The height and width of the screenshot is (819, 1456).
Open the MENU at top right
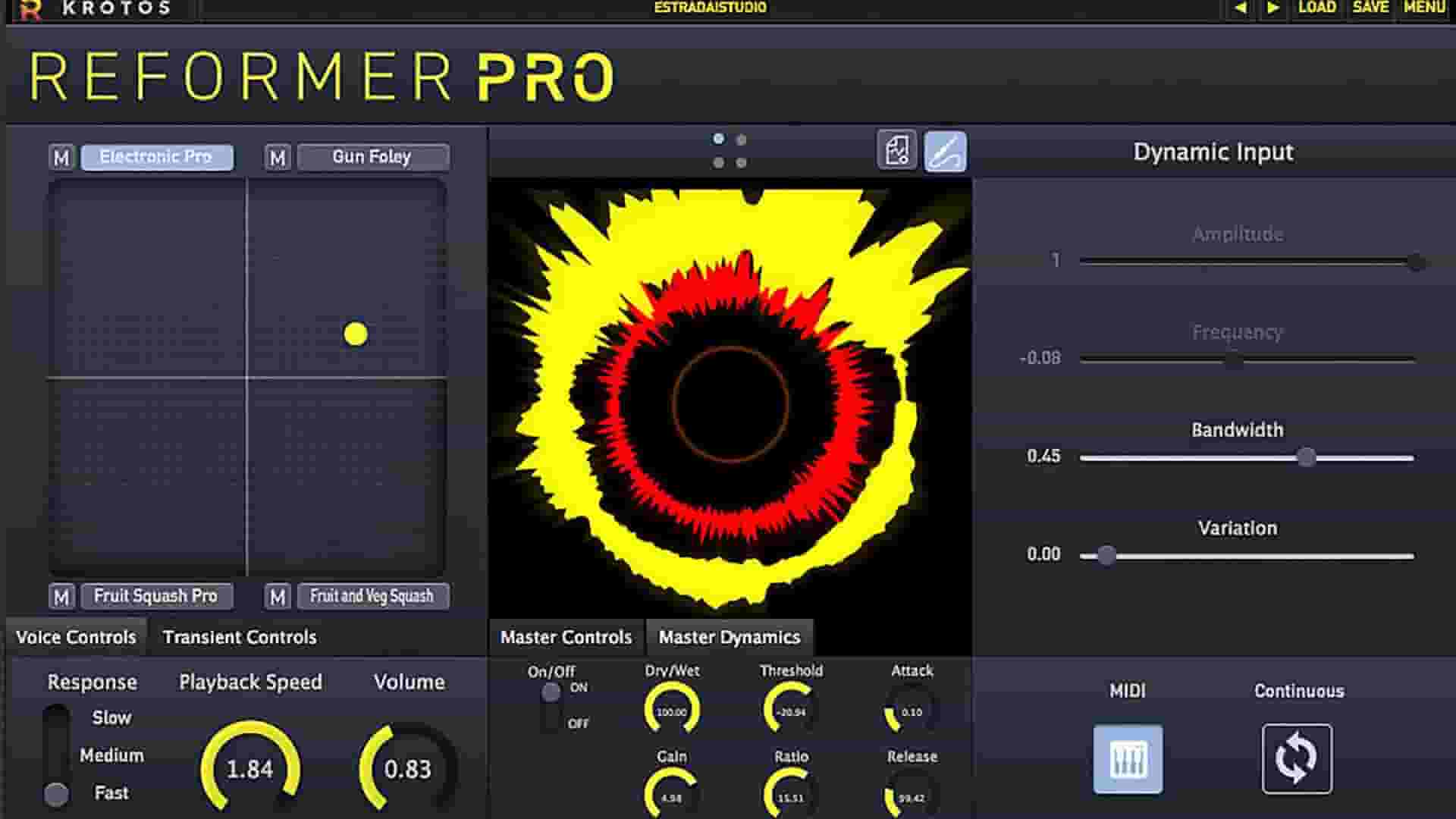[x=1426, y=8]
